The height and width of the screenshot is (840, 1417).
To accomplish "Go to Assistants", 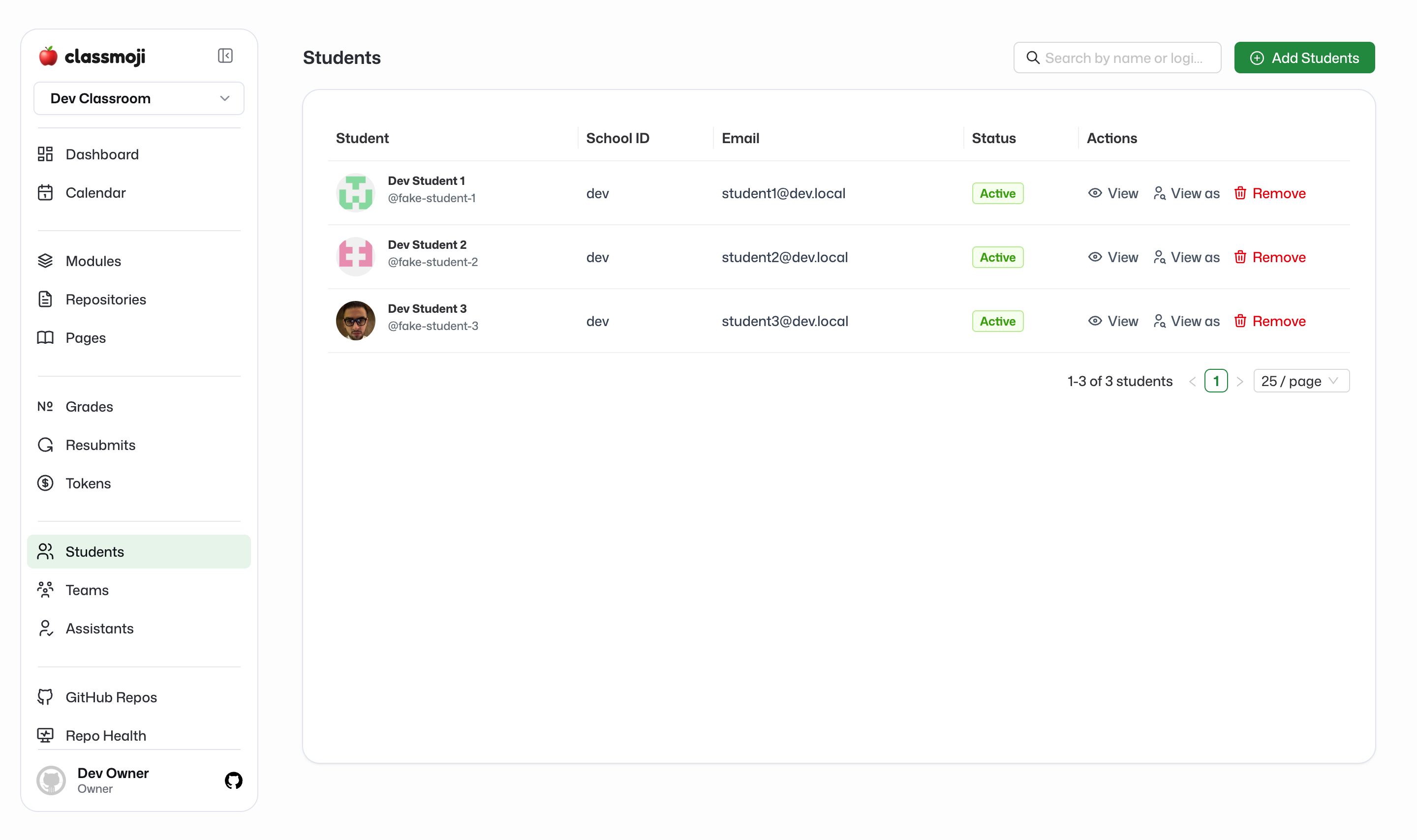I will [x=139, y=629].
